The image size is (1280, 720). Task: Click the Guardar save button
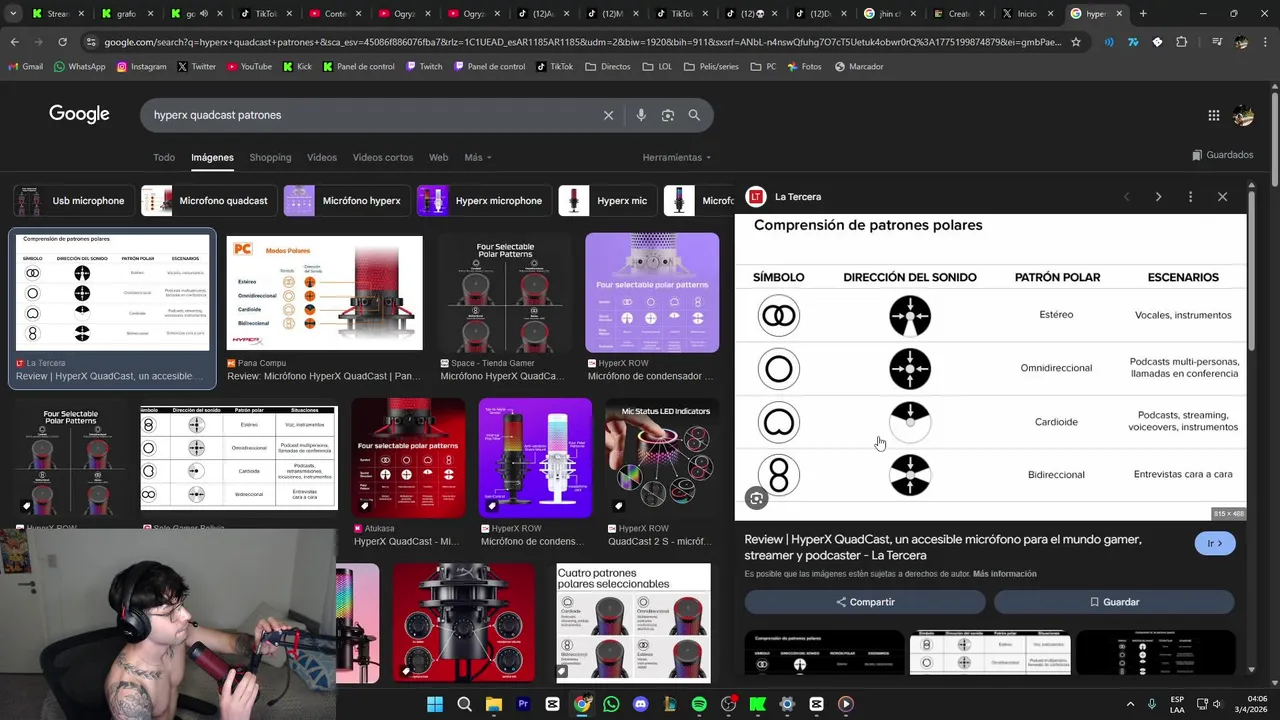pos(1114,602)
